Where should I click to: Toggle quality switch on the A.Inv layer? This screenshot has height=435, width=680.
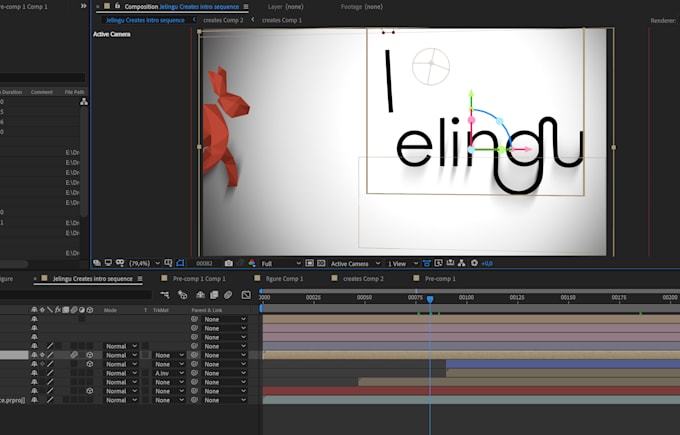(50, 373)
